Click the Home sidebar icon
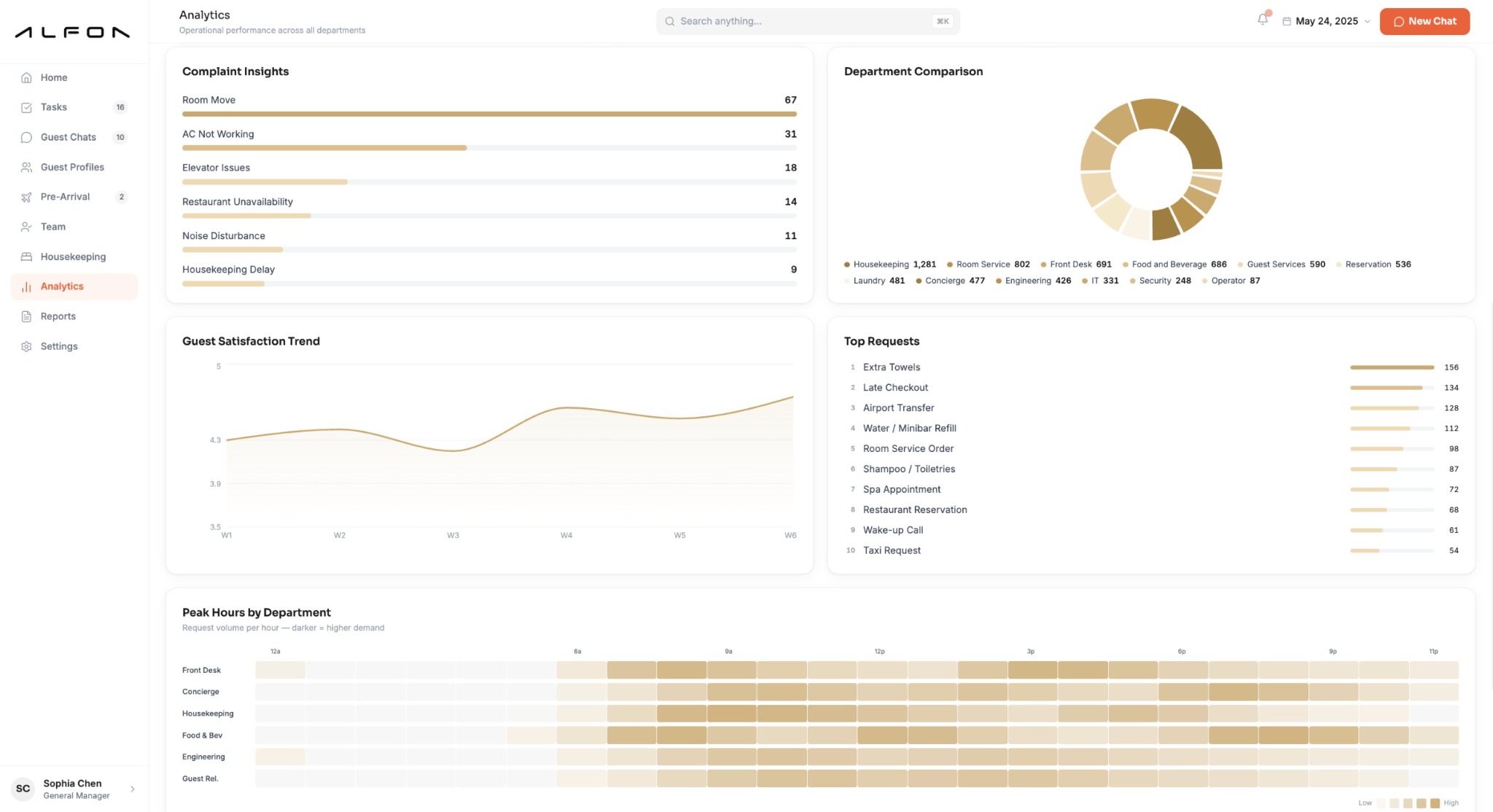This screenshot has width=1493, height=812. 26,77
